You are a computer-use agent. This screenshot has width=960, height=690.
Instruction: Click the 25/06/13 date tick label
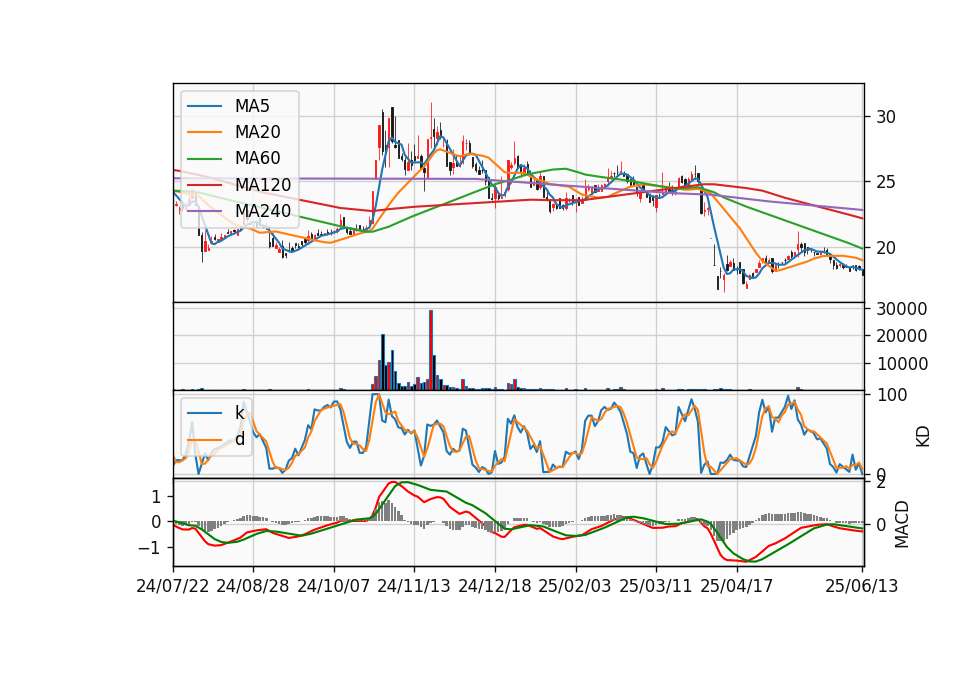(862, 586)
